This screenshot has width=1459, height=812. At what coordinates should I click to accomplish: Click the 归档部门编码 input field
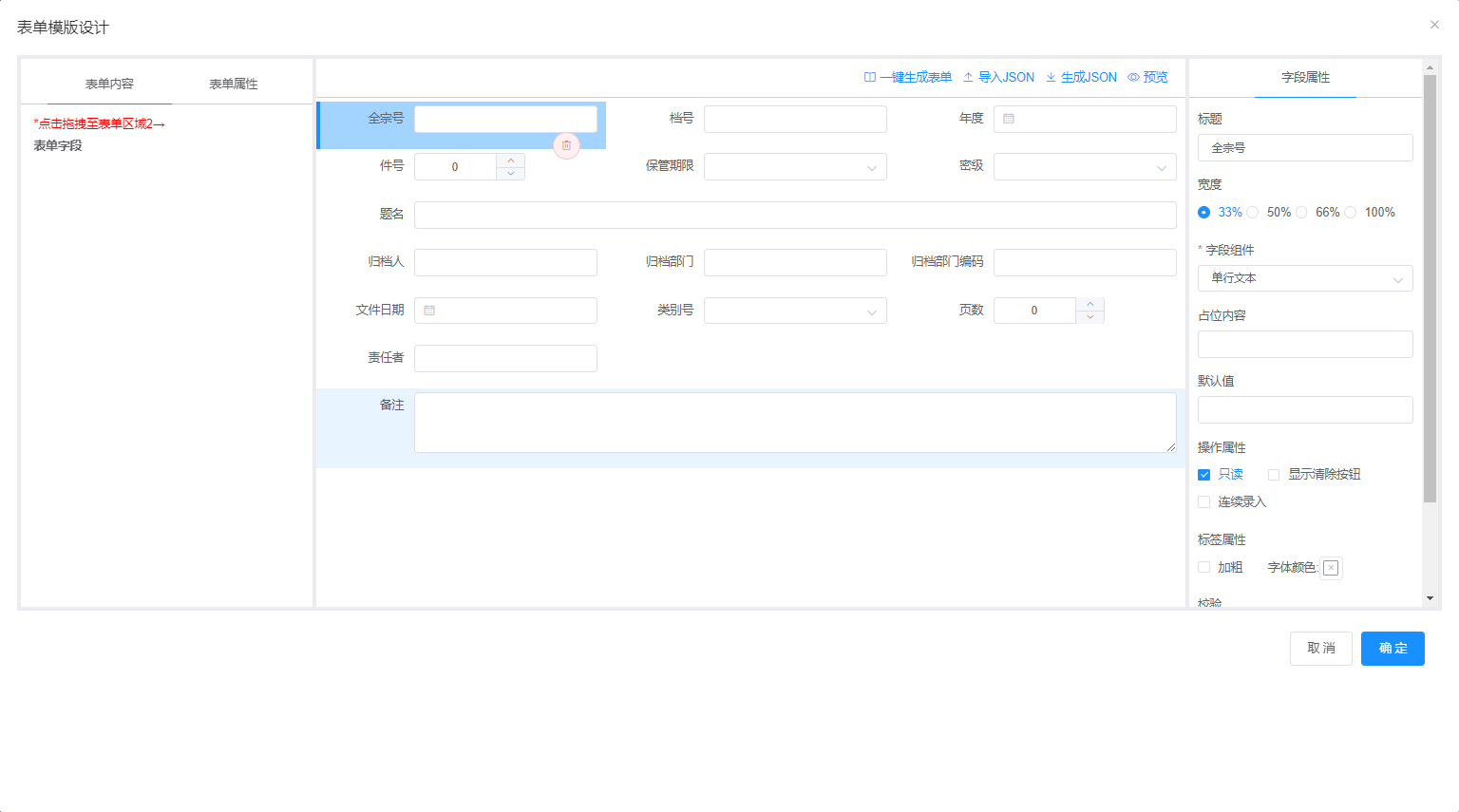click(x=1085, y=262)
